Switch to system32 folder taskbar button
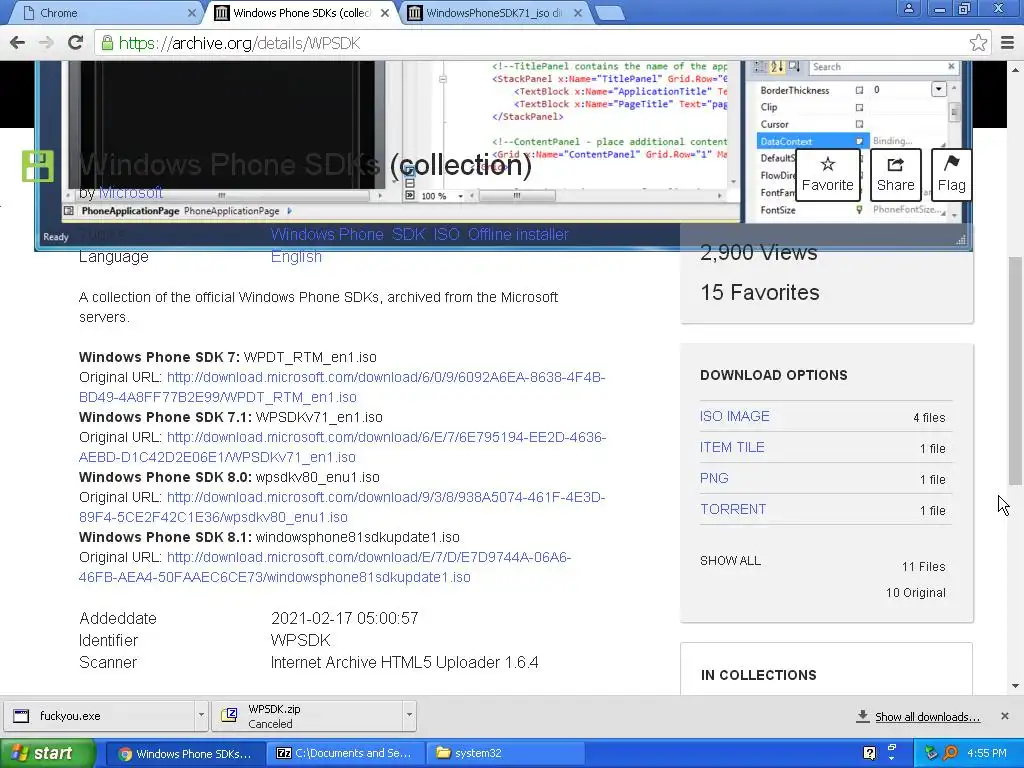Viewport: 1024px width, 768px height. (x=504, y=754)
